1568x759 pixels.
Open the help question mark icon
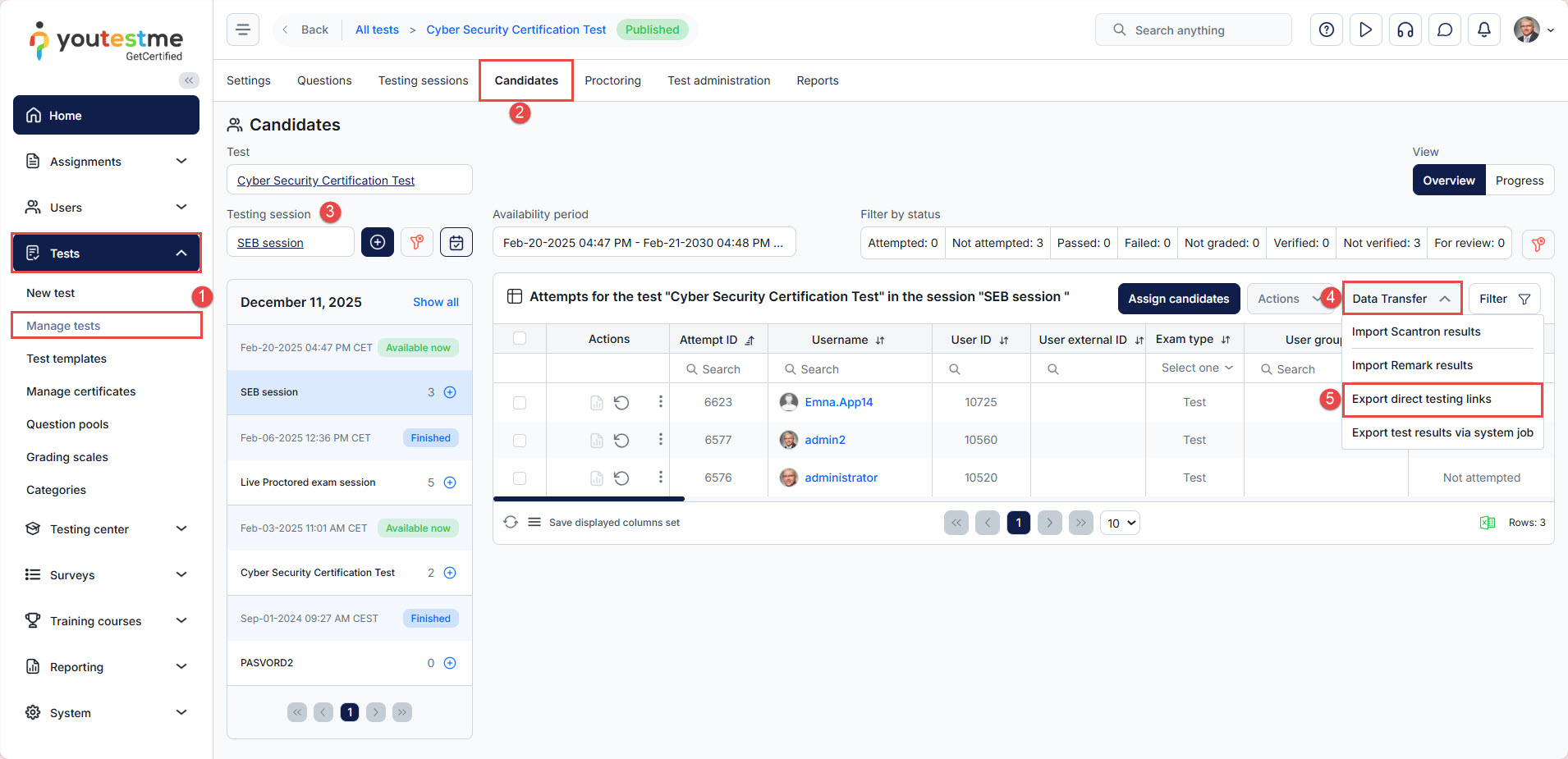coord(1326,30)
